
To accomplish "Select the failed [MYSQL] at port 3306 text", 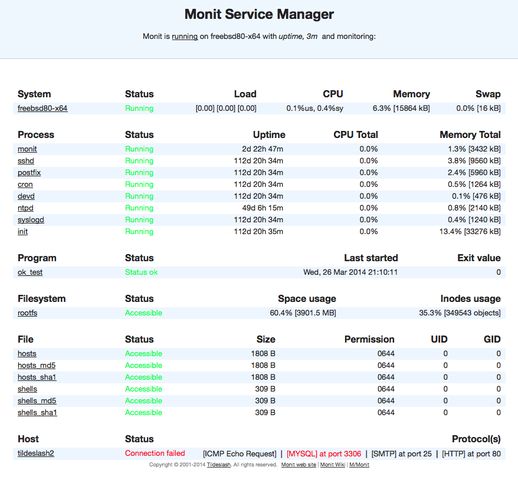I will point(324,454).
